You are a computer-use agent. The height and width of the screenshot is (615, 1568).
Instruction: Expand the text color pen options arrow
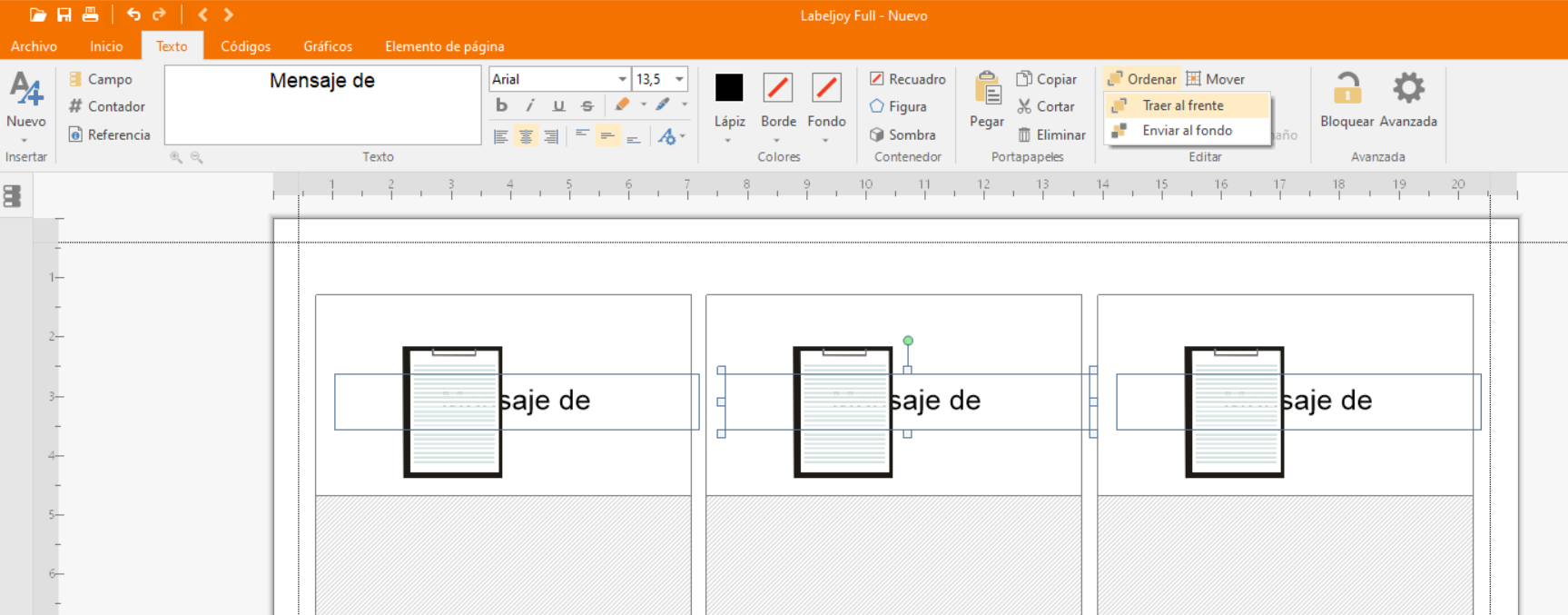point(685,105)
